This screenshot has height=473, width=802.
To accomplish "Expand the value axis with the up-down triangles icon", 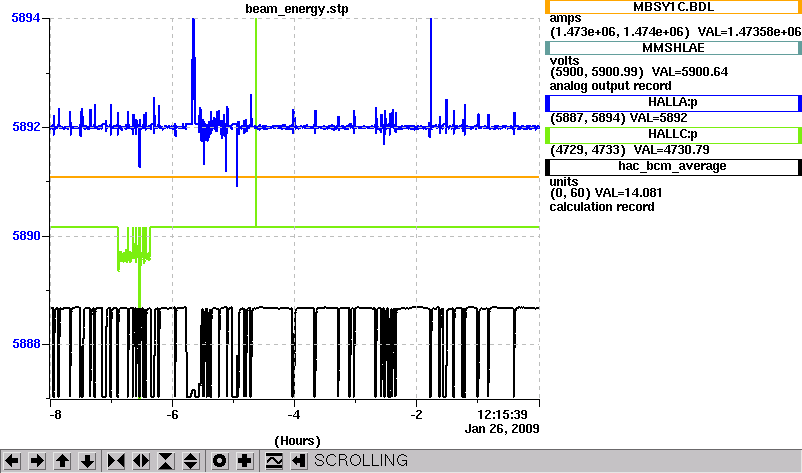I will pyautogui.click(x=191, y=461).
